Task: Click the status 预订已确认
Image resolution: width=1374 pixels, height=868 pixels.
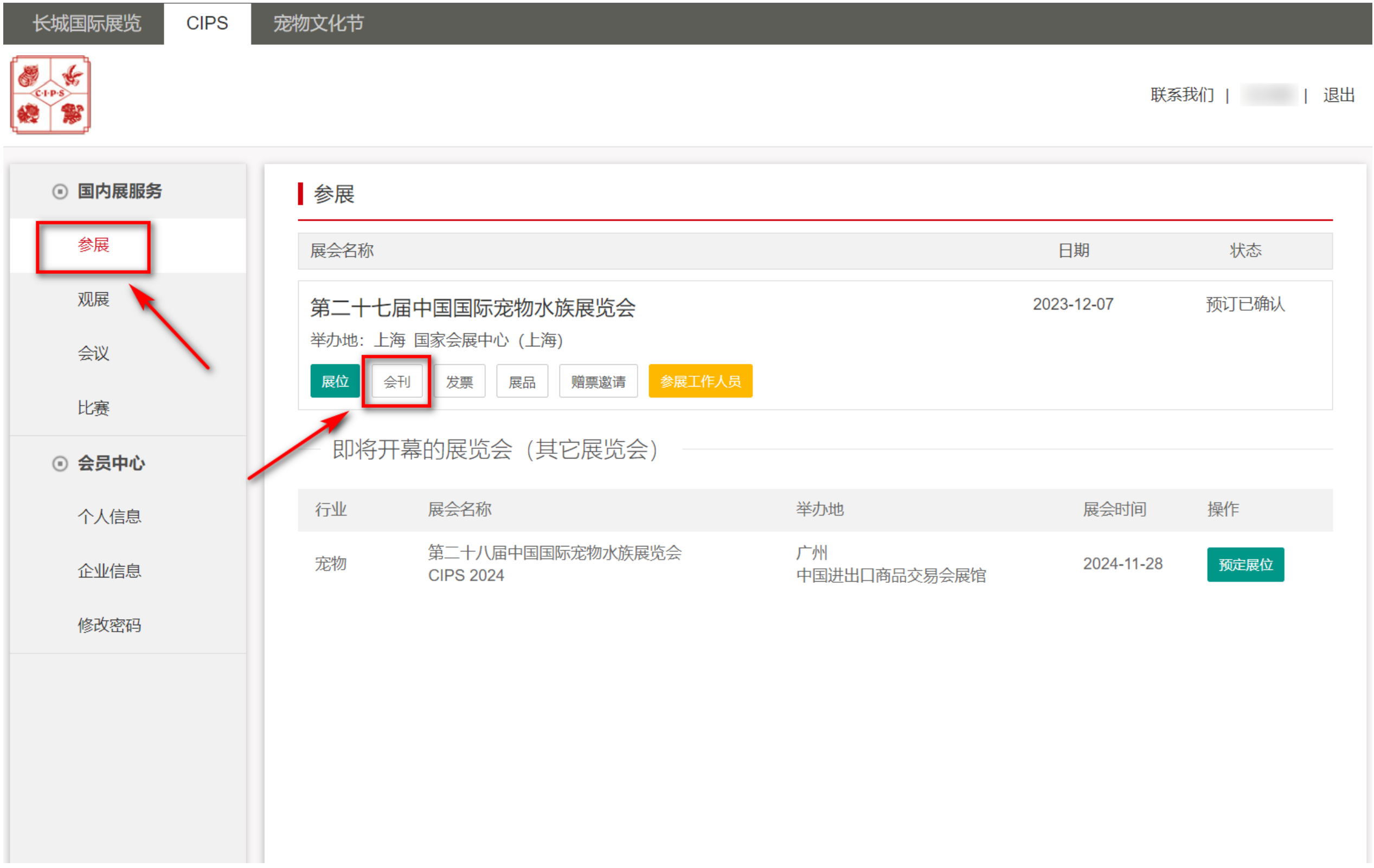Action: (x=1245, y=305)
